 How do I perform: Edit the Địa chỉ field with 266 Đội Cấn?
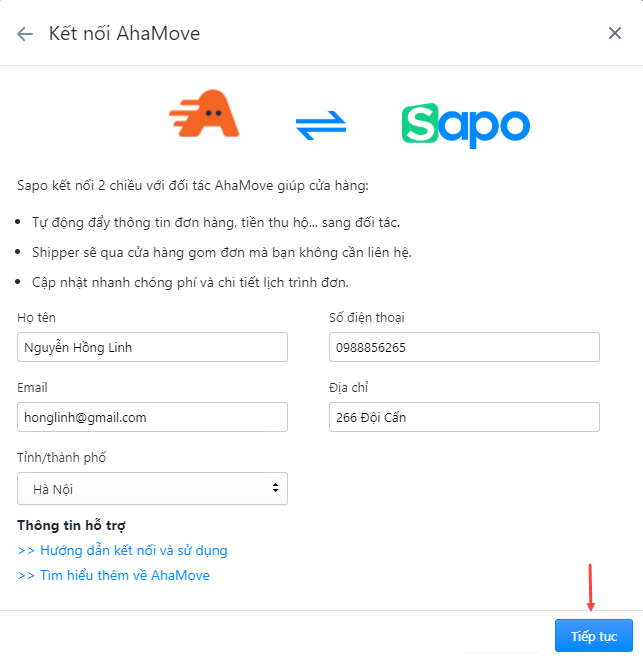464,417
